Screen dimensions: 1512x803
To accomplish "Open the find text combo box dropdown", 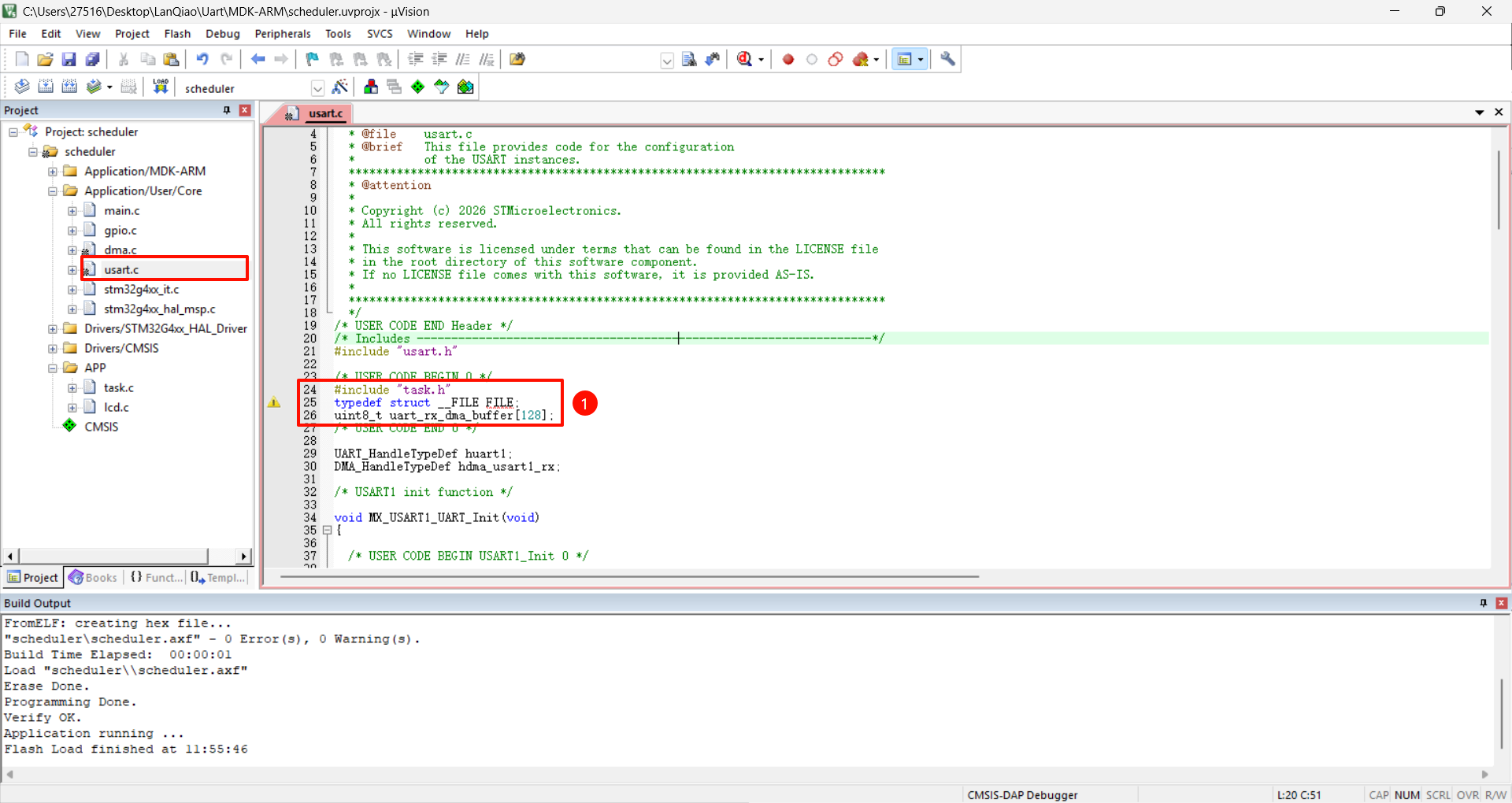I will 667,60.
